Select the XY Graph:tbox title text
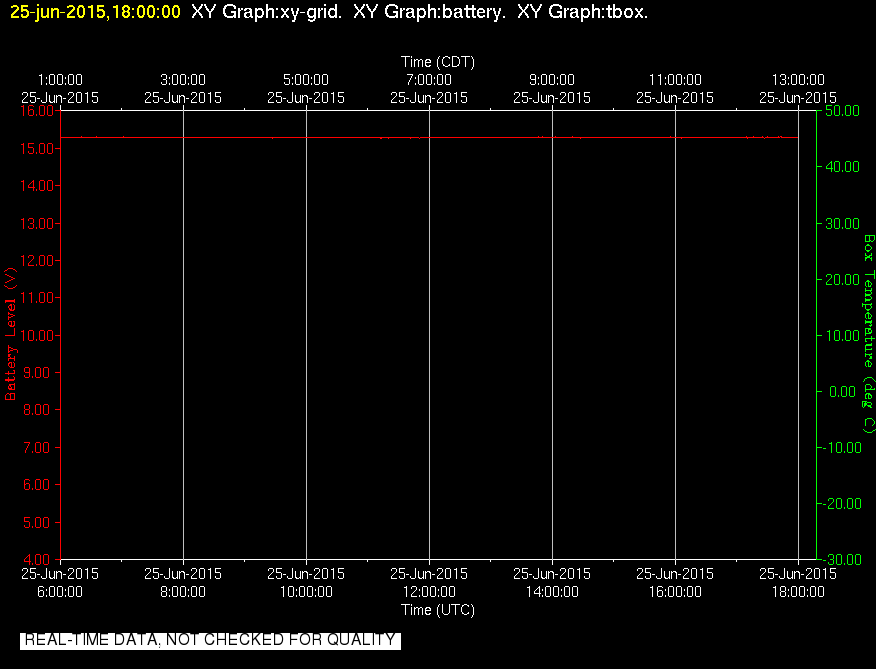Image resolution: width=876 pixels, height=669 pixels. tap(582, 12)
